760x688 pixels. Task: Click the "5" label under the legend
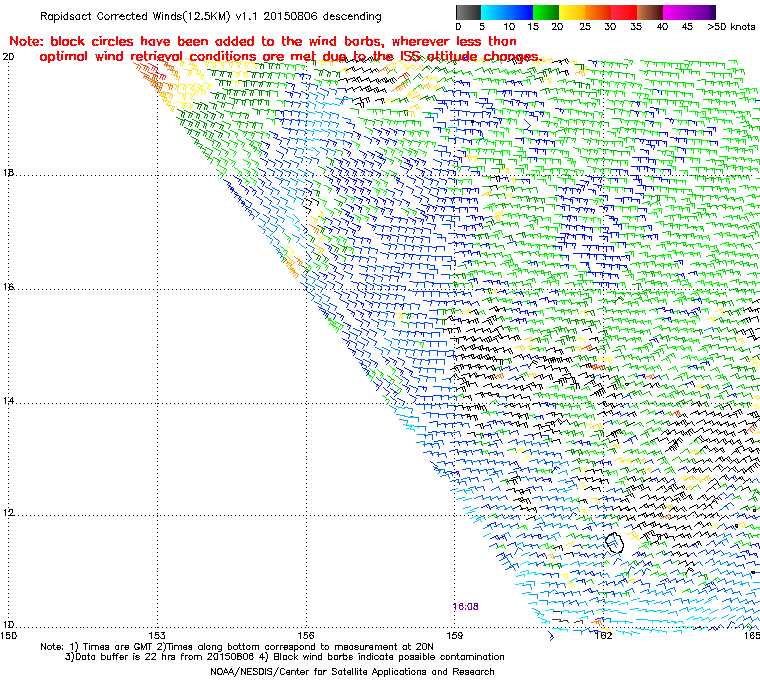click(482, 27)
